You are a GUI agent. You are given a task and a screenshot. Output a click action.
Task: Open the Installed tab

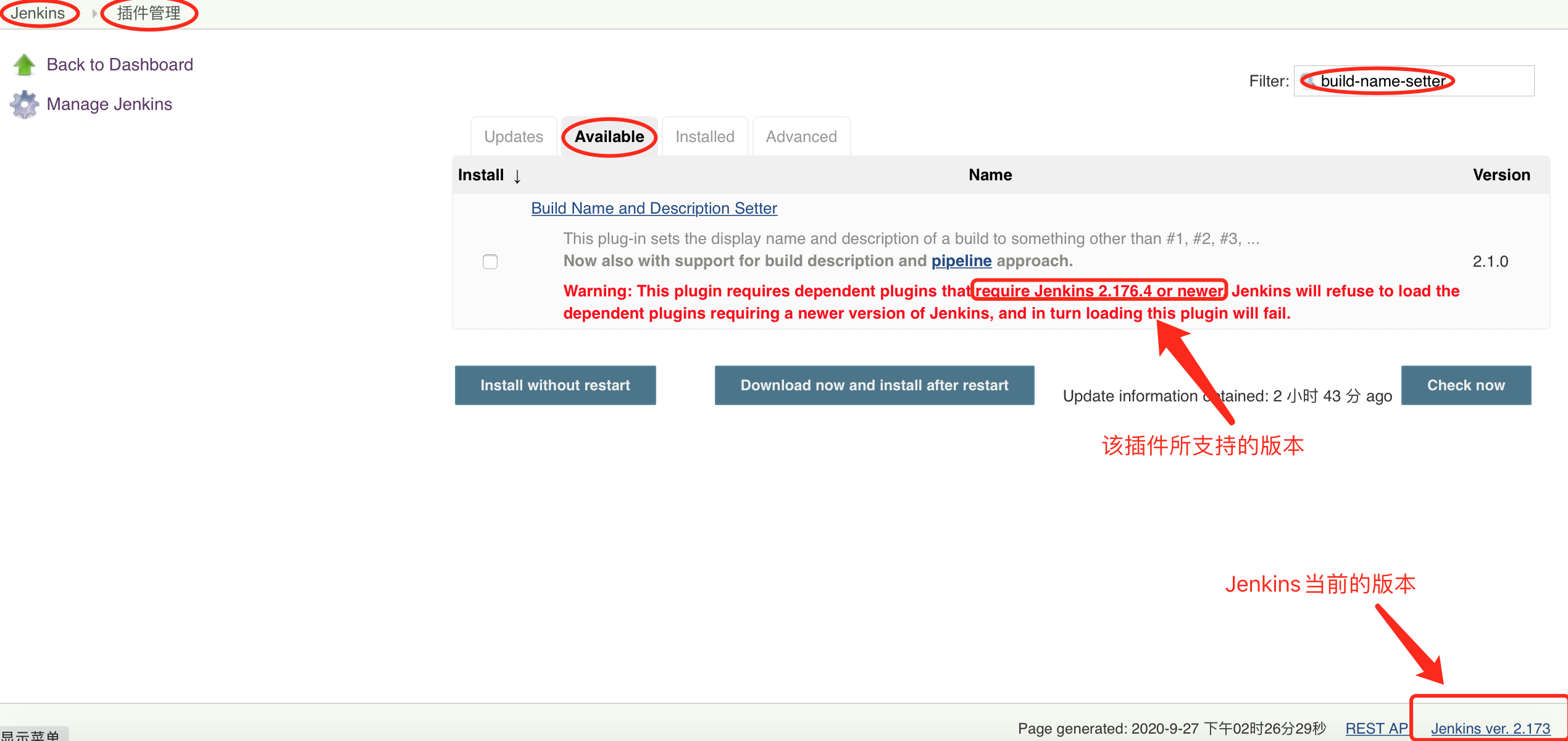coord(705,136)
